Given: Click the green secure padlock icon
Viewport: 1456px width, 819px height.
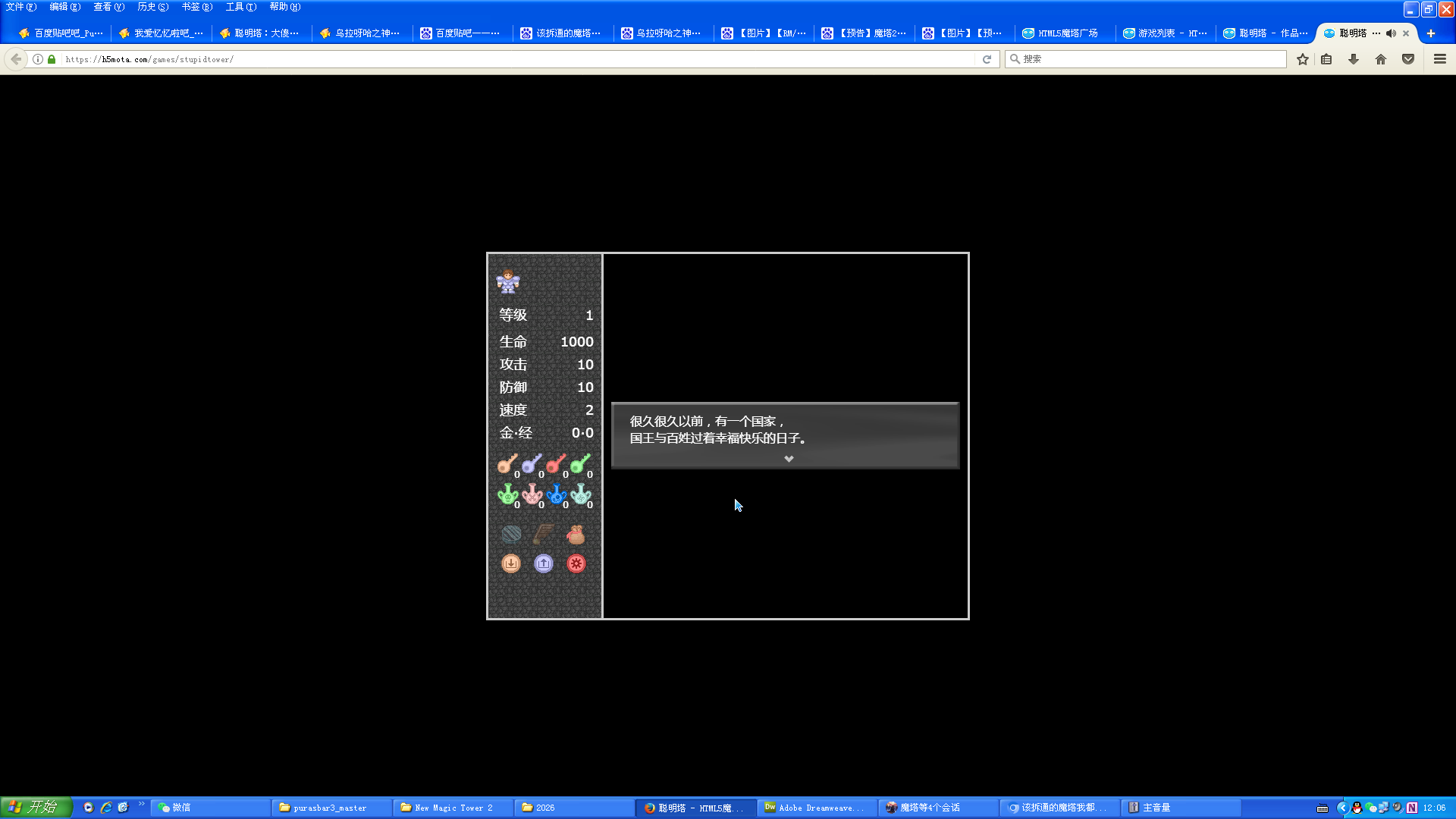Looking at the screenshot, I should pos(52,59).
